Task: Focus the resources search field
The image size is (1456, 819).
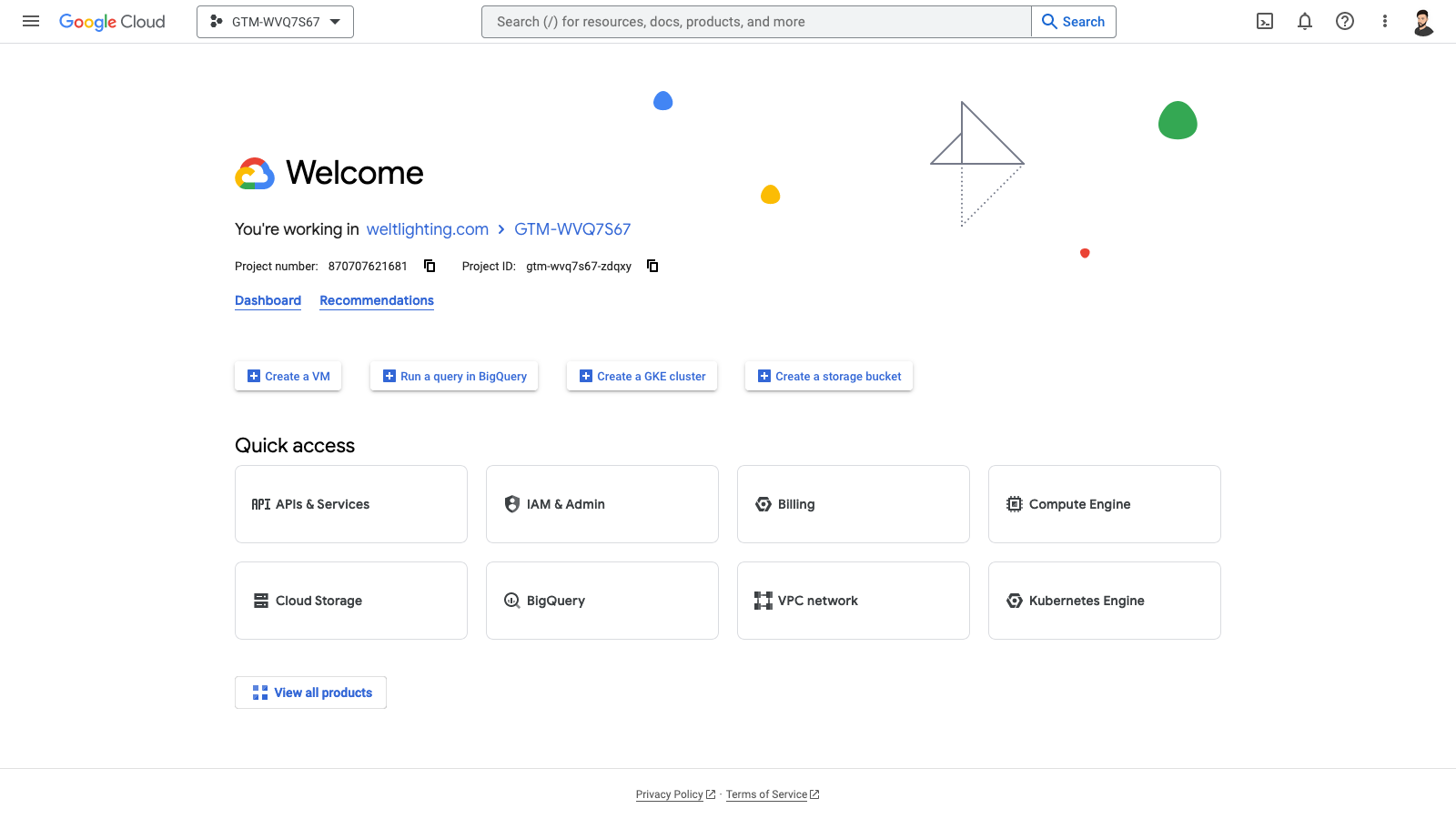Action: pyautogui.click(x=756, y=22)
